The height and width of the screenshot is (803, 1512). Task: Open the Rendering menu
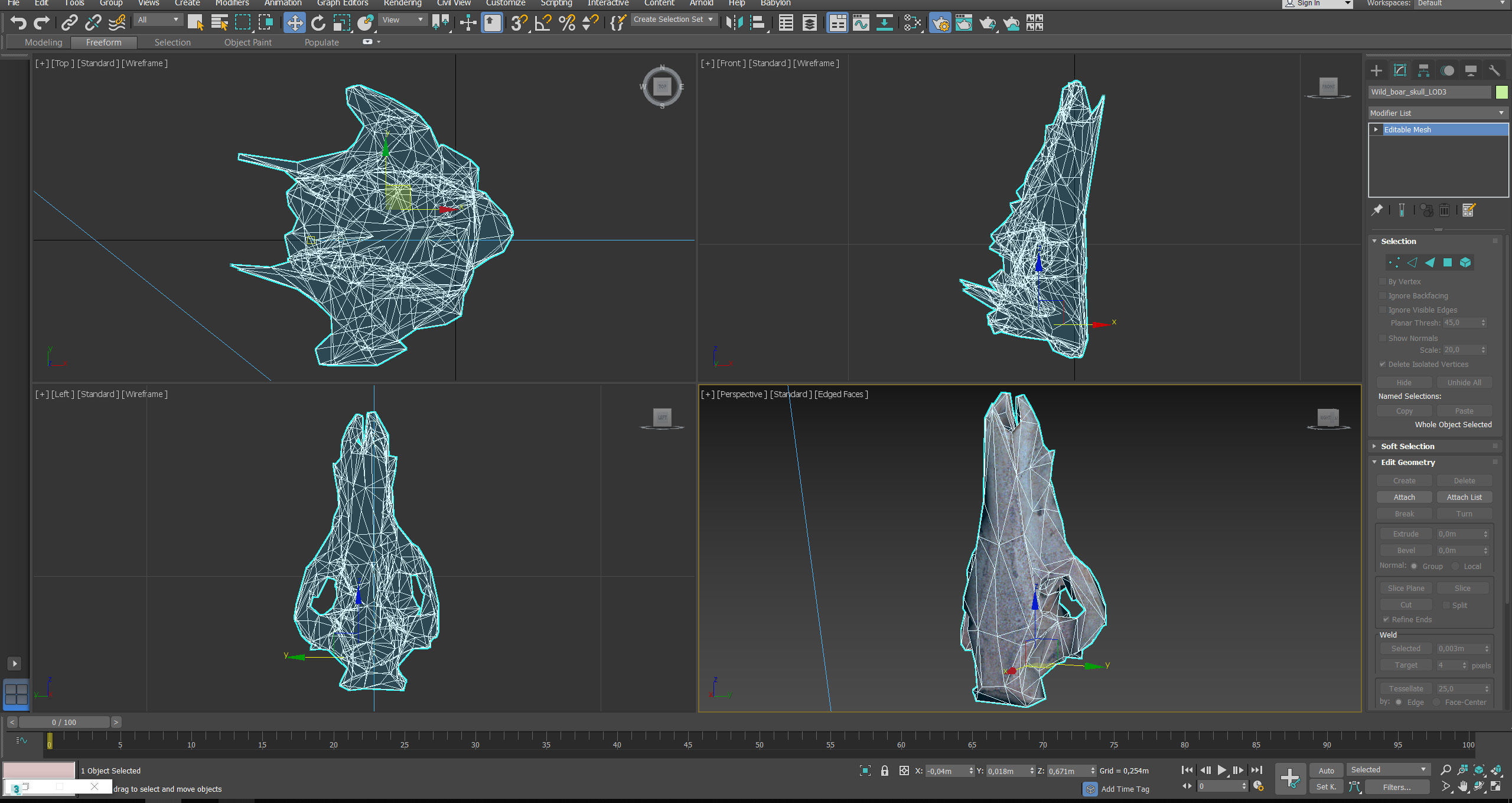click(402, 3)
